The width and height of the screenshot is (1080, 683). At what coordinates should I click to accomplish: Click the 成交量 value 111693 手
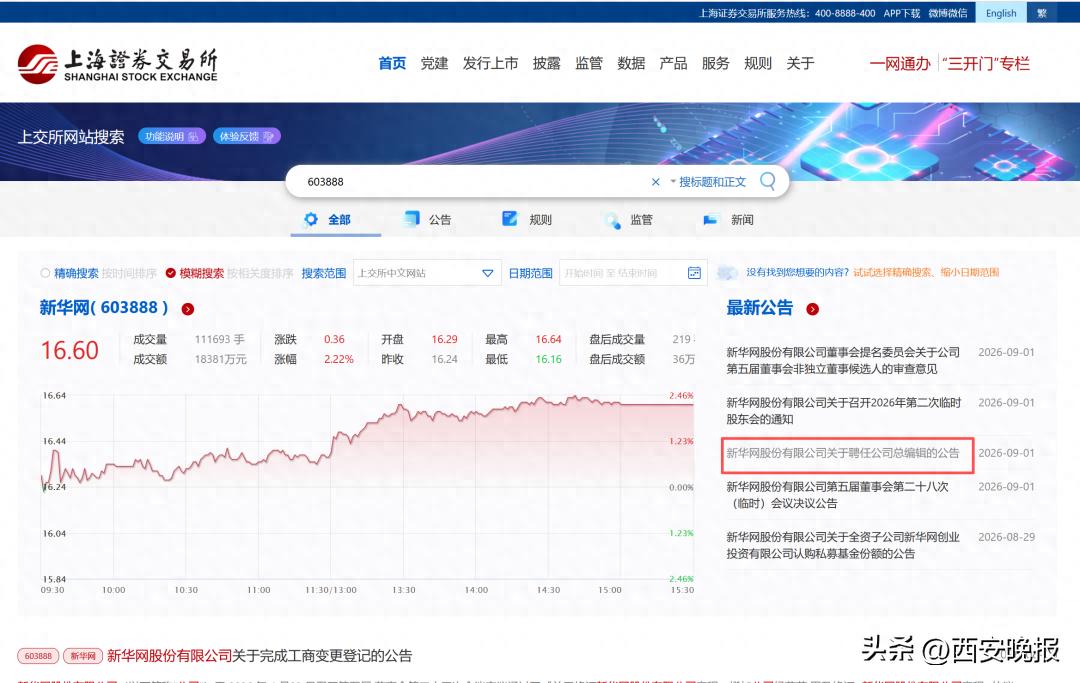tap(220, 339)
